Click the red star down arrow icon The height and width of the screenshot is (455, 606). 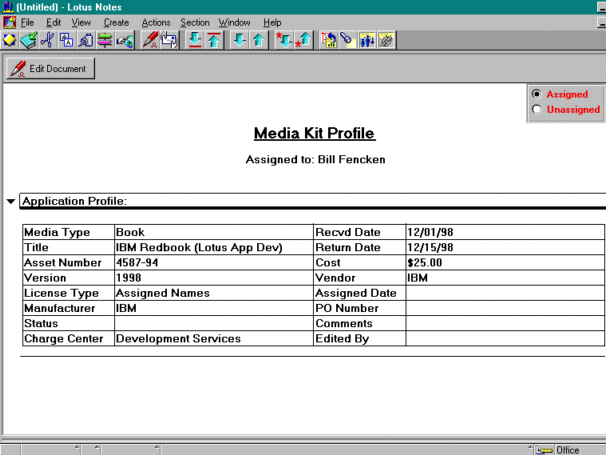(x=284, y=40)
